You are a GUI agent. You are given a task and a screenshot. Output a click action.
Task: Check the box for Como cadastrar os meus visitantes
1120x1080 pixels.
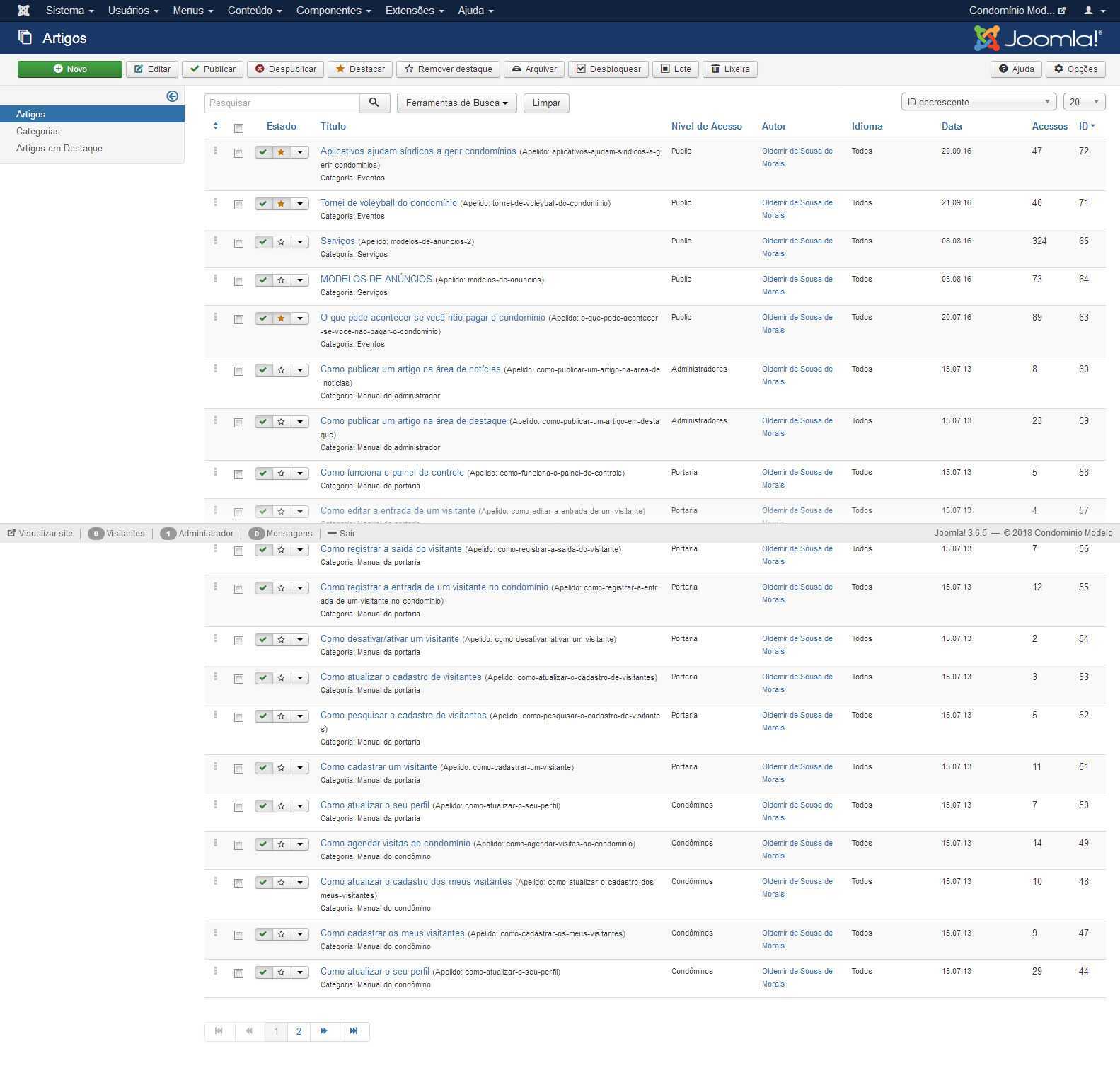click(238, 935)
